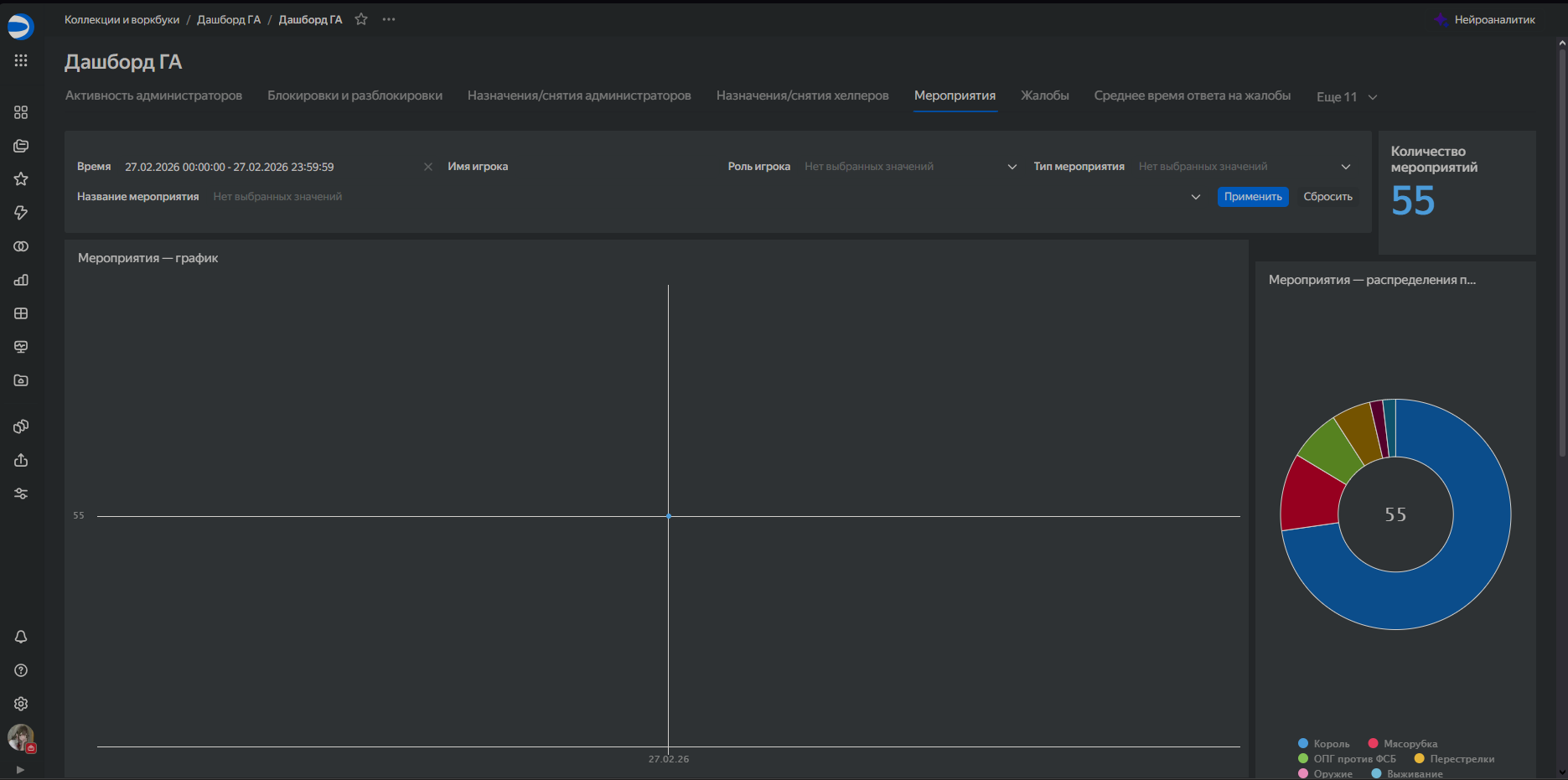Click the Нейроаналитик assistant icon
Screen dimensions: 1568x780
(1441, 20)
